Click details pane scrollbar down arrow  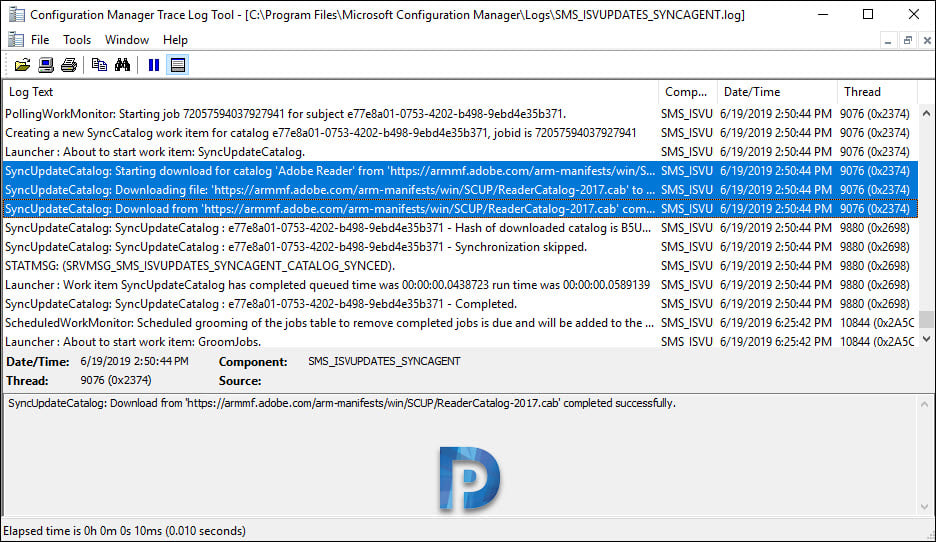click(925, 507)
